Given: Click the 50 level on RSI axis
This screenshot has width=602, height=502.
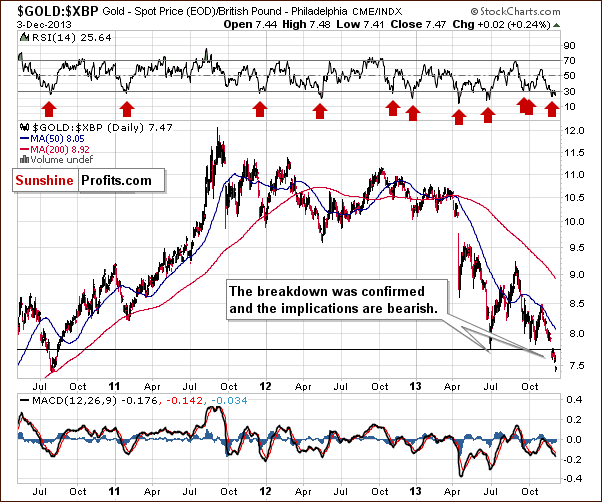Looking at the screenshot, I should [569, 76].
